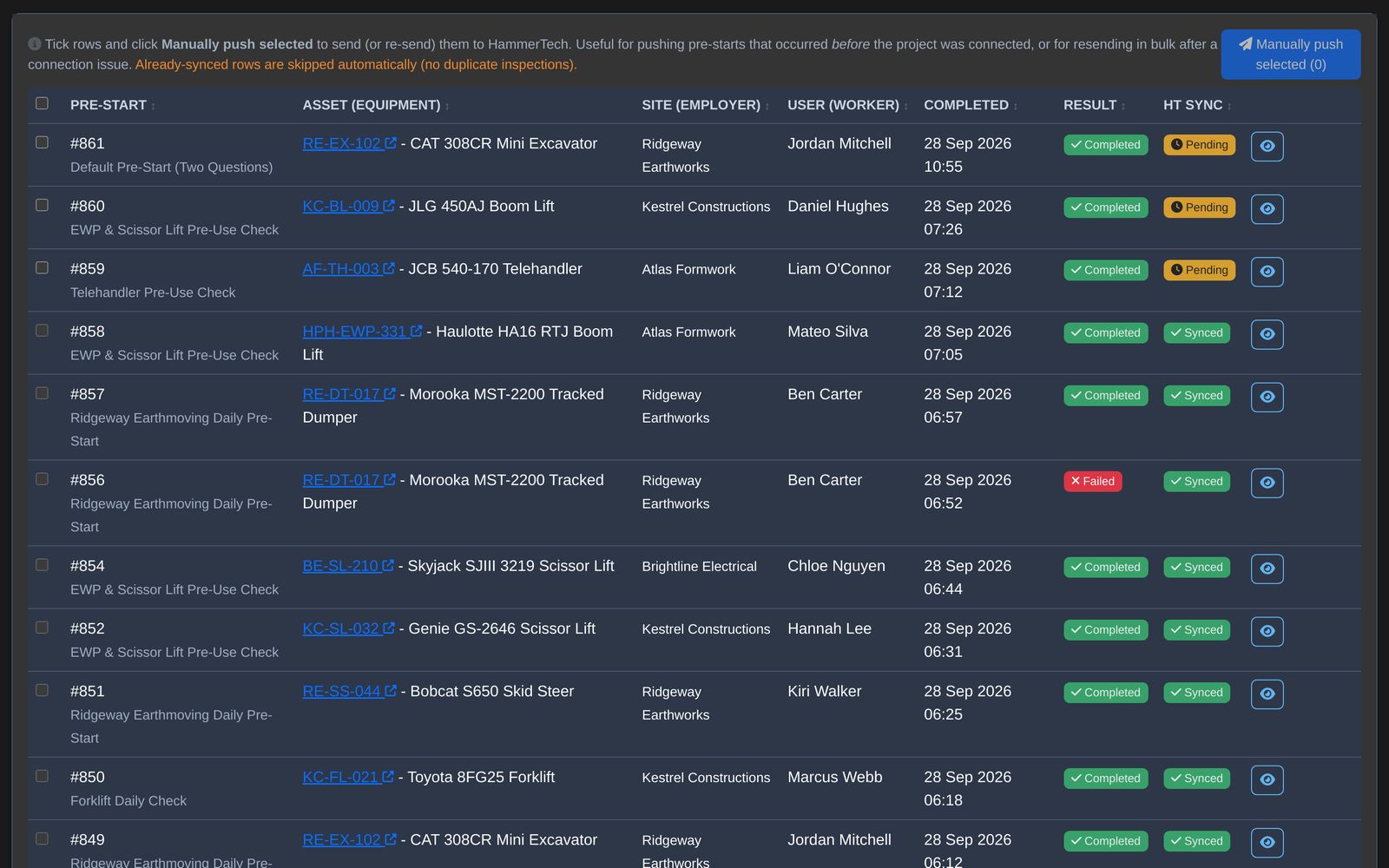
Task: Click the view eye icon for #859
Action: tap(1267, 271)
